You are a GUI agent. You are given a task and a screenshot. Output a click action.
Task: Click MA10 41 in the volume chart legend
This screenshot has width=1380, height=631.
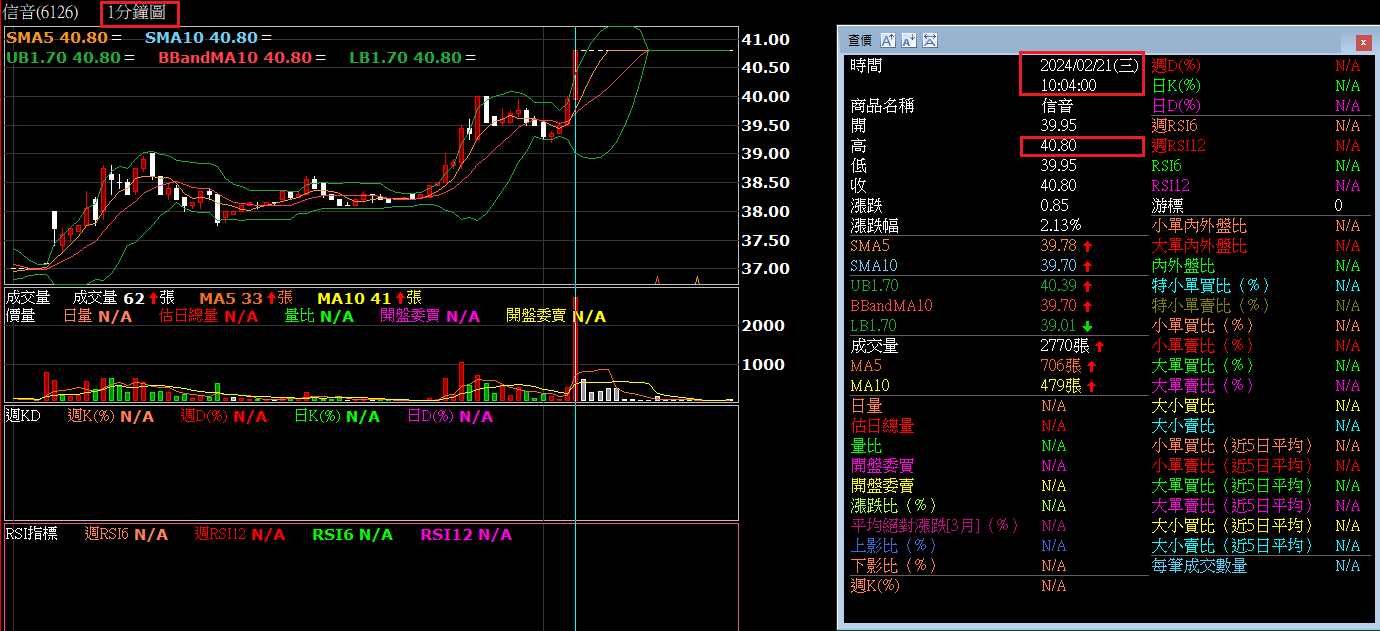click(x=369, y=298)
